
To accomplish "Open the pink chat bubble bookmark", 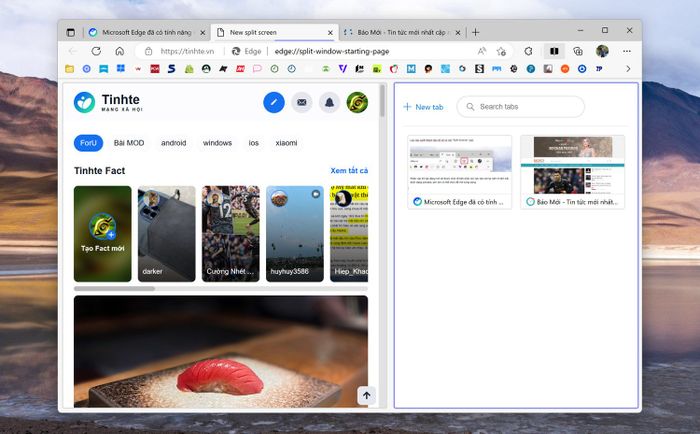I will click(x=257, y=69).
